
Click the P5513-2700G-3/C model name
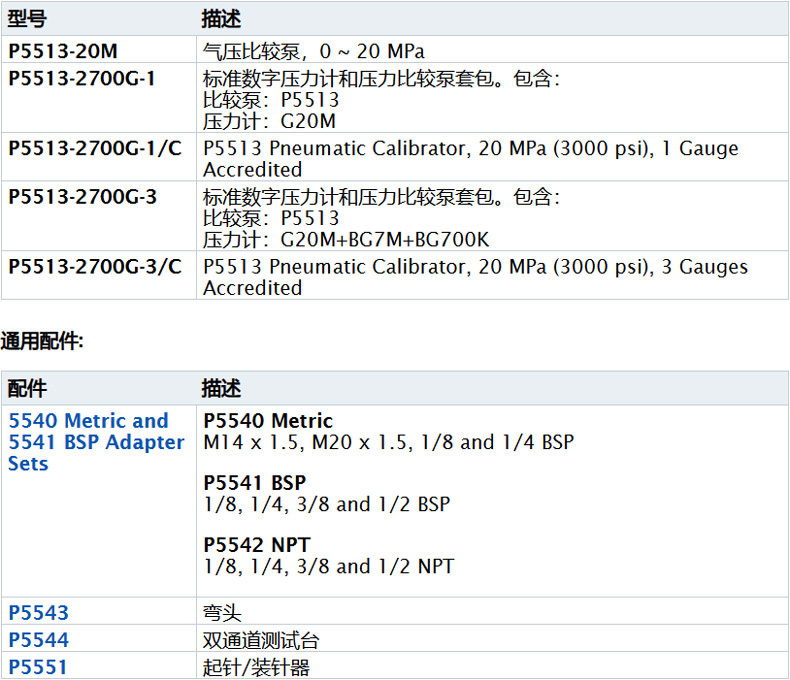tap(95, 267)
